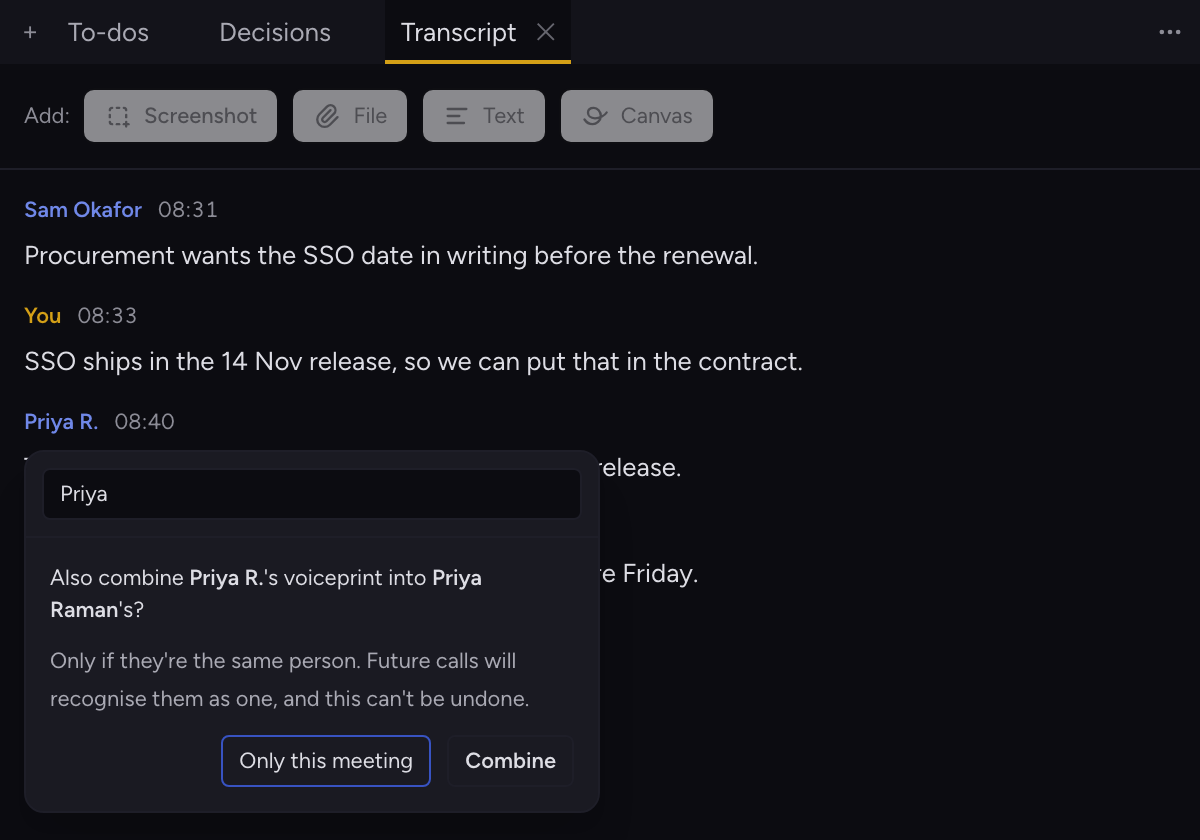Click the plus icon to add a tab
The image size is (1200, 840).
click(30, 32)
